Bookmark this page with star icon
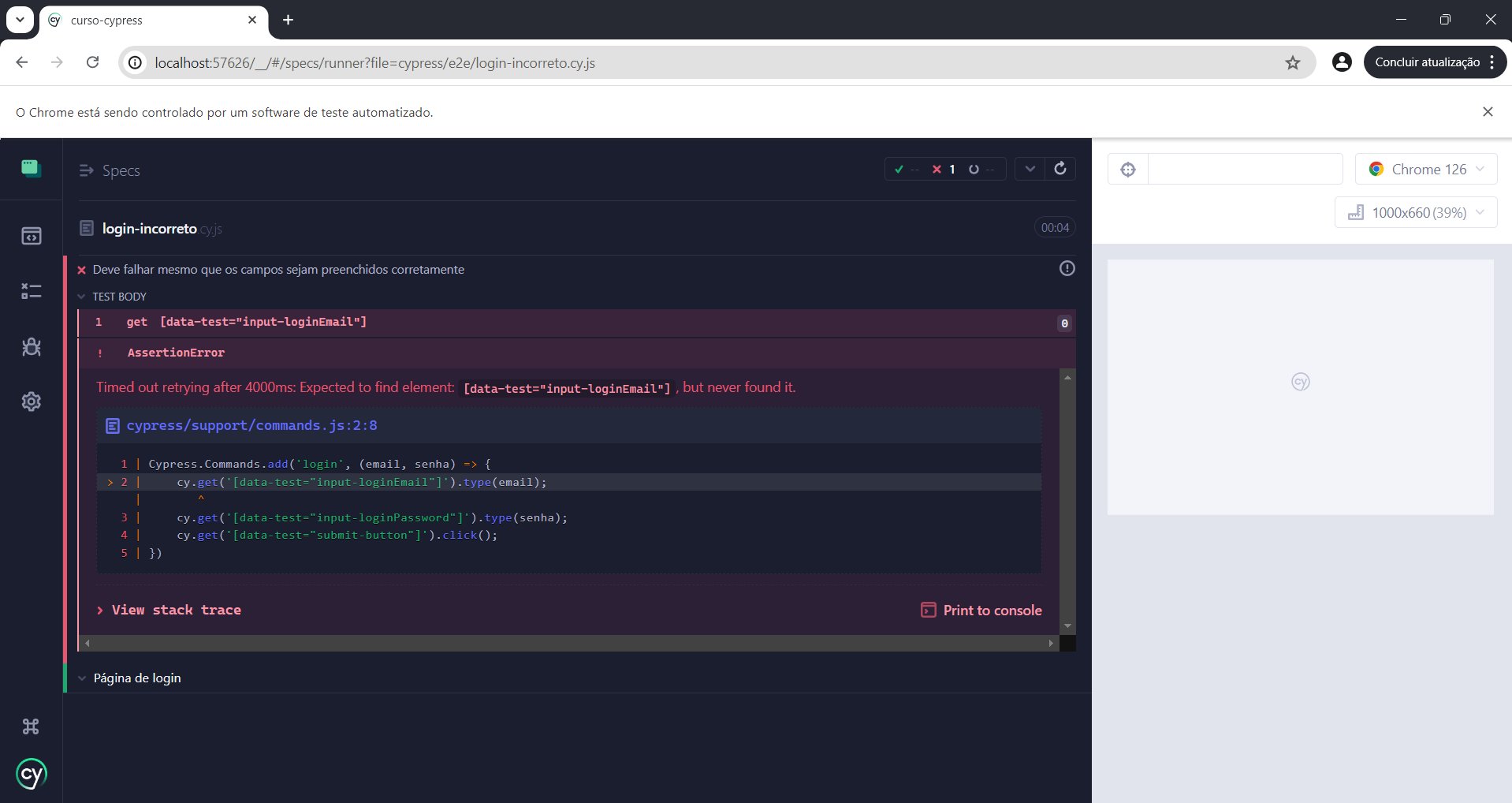The height and width of the screenshot is (803, 1512). 1293,62
